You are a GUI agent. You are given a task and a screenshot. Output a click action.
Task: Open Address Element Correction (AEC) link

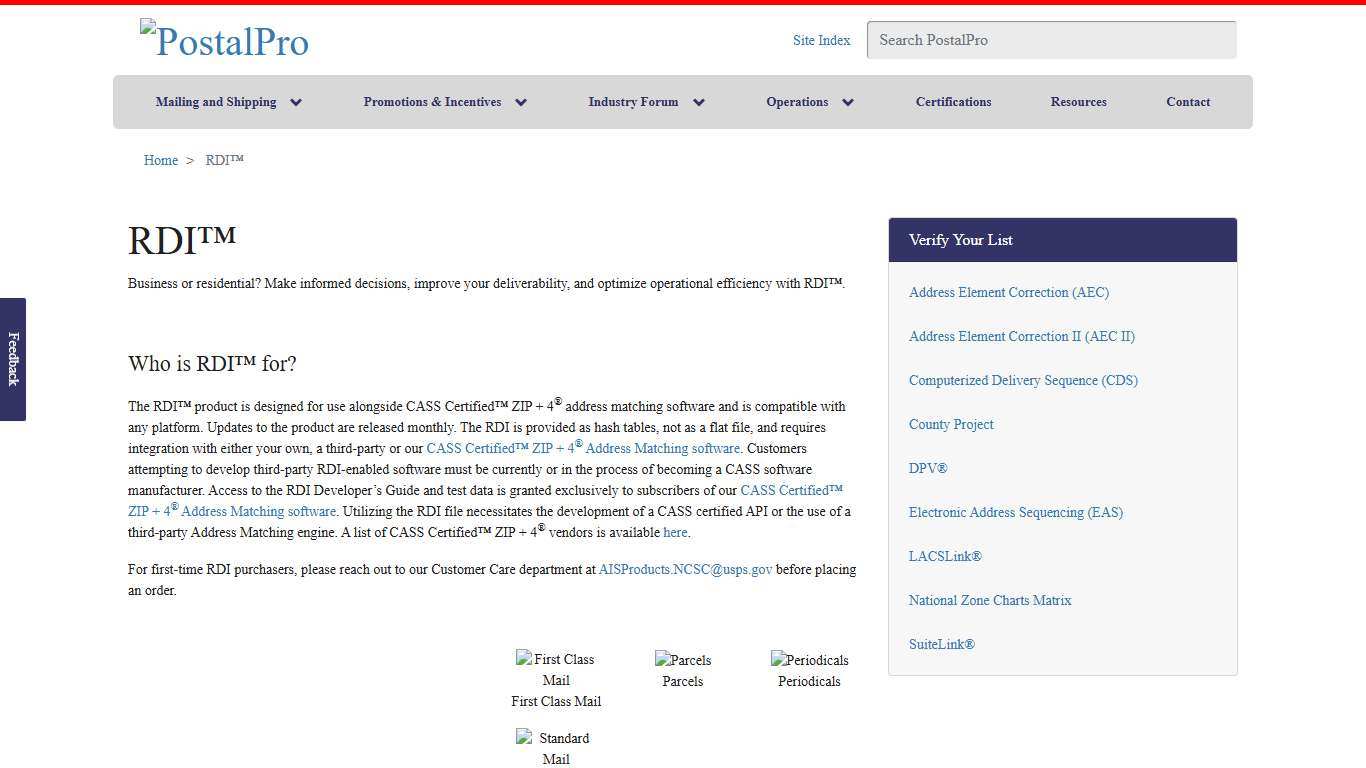point(1008,292)
